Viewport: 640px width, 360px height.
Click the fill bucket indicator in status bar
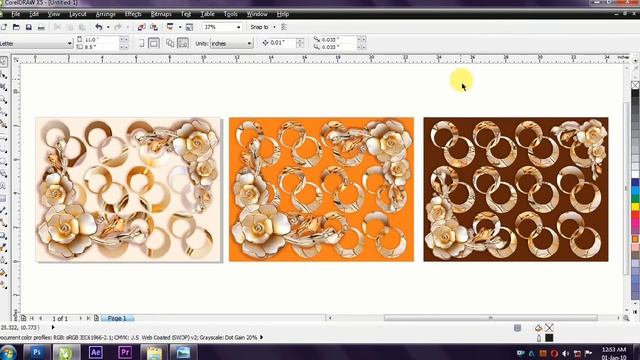538,328
